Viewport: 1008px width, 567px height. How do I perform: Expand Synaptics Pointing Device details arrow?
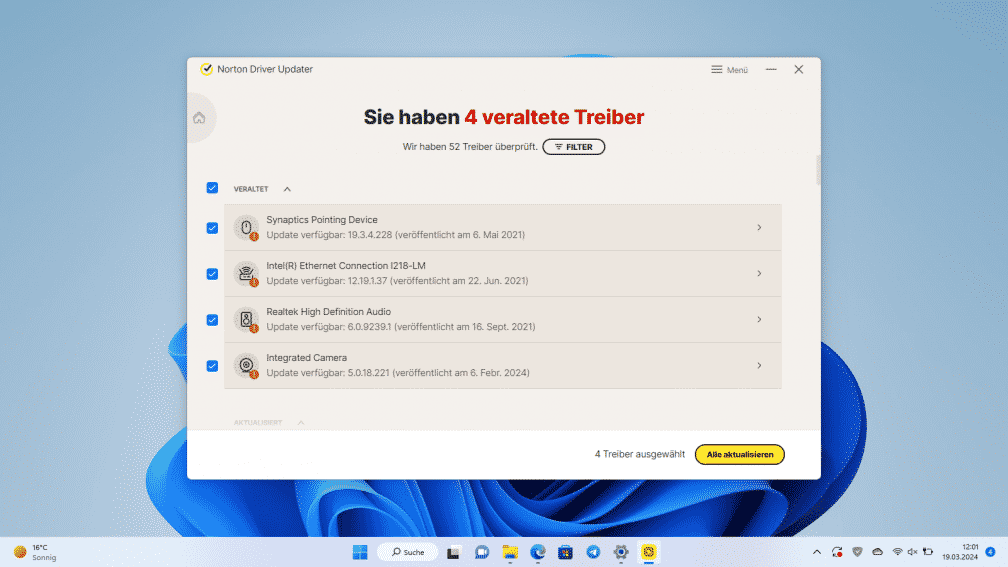tap(759, 228)
